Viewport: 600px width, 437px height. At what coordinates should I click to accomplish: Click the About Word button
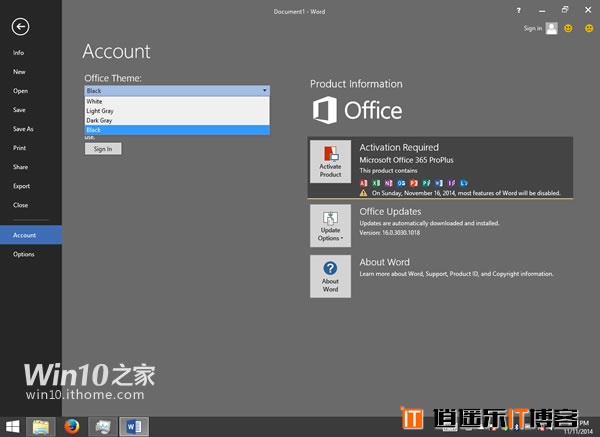coord(330,276)
